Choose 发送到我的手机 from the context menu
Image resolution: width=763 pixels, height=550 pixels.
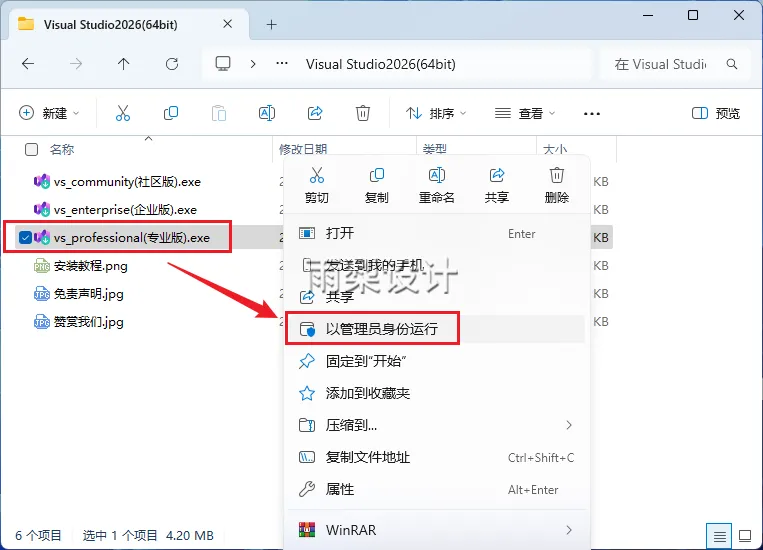(x=436, y=265)
